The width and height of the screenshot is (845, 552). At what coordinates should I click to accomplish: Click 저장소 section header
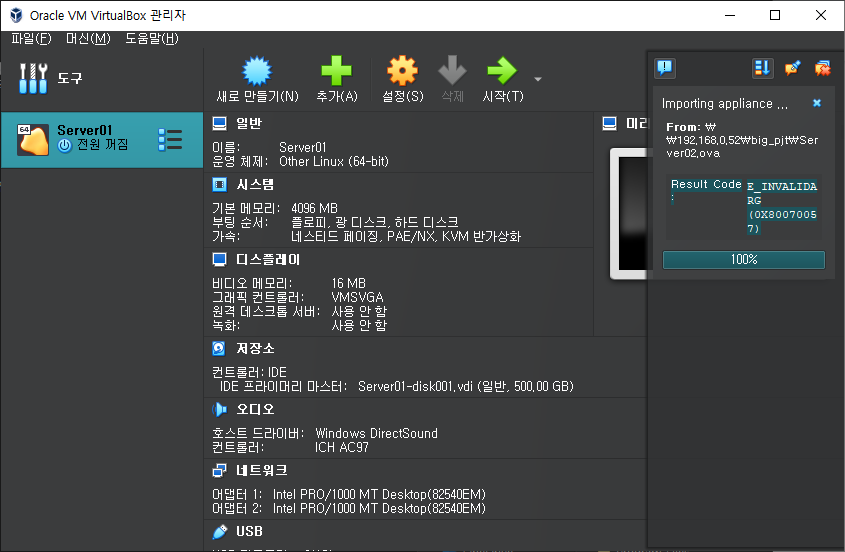coord(255,348)
